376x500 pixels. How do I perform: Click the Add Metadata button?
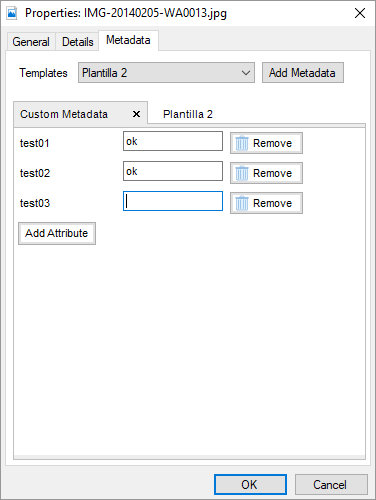click(x=303, y=73)
